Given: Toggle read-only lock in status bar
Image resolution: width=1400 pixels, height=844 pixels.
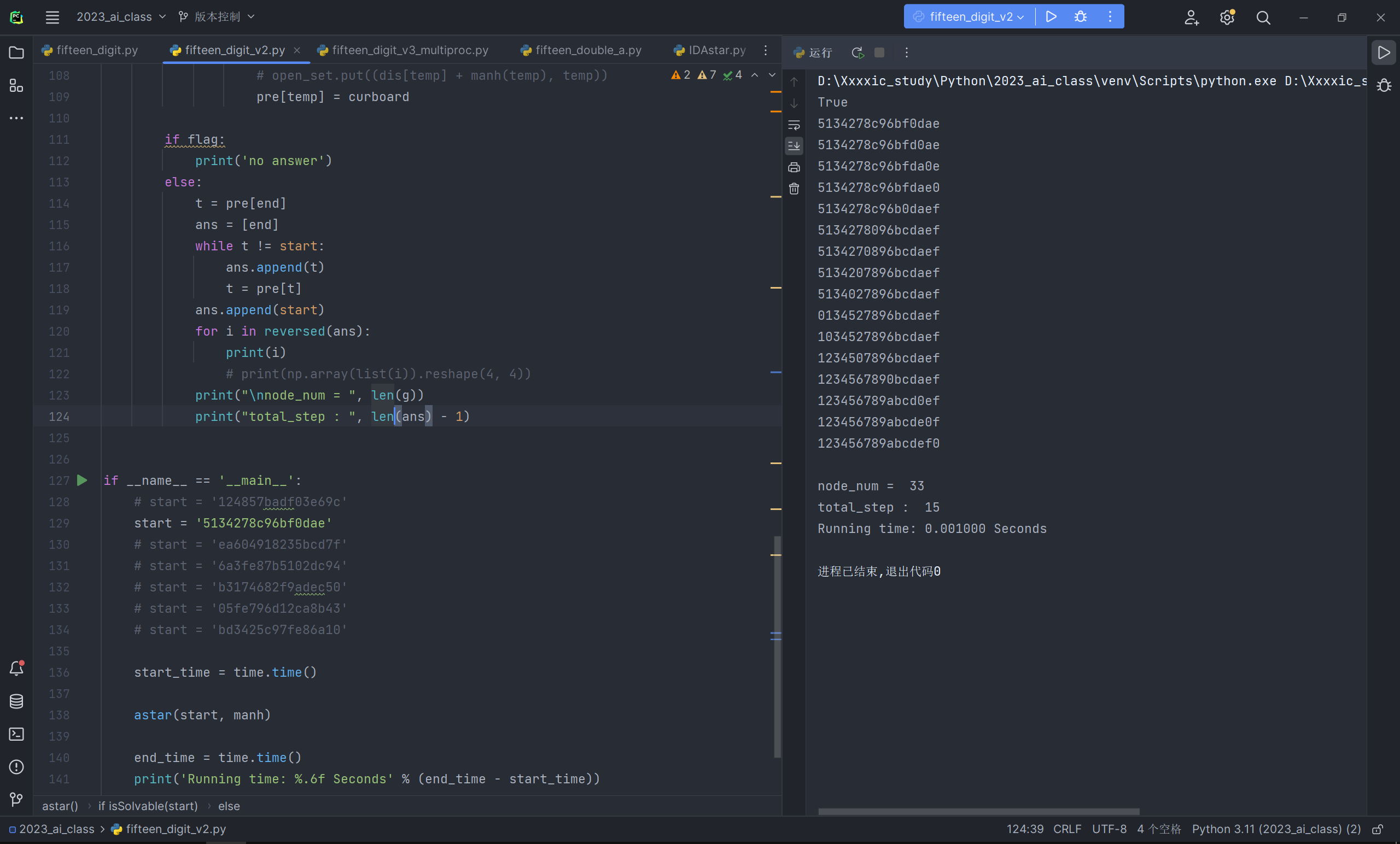Looking at the screenshot, I should click(x=1377, y=829).
